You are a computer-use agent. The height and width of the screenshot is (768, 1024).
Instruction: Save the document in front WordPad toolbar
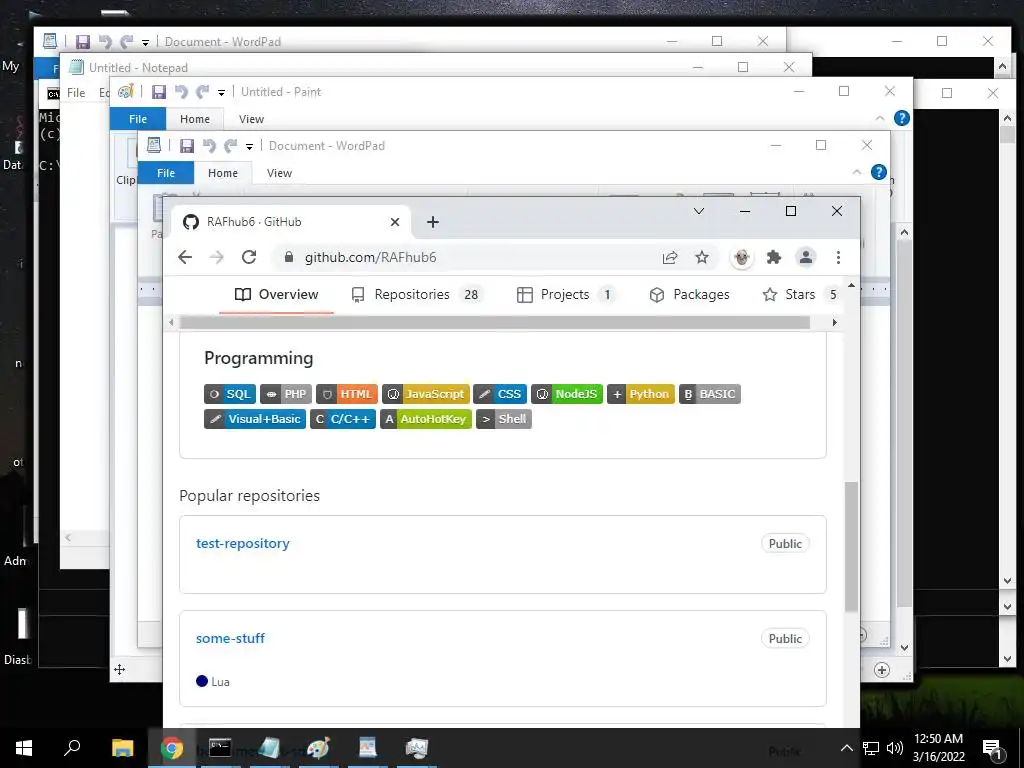click(187, 146)
